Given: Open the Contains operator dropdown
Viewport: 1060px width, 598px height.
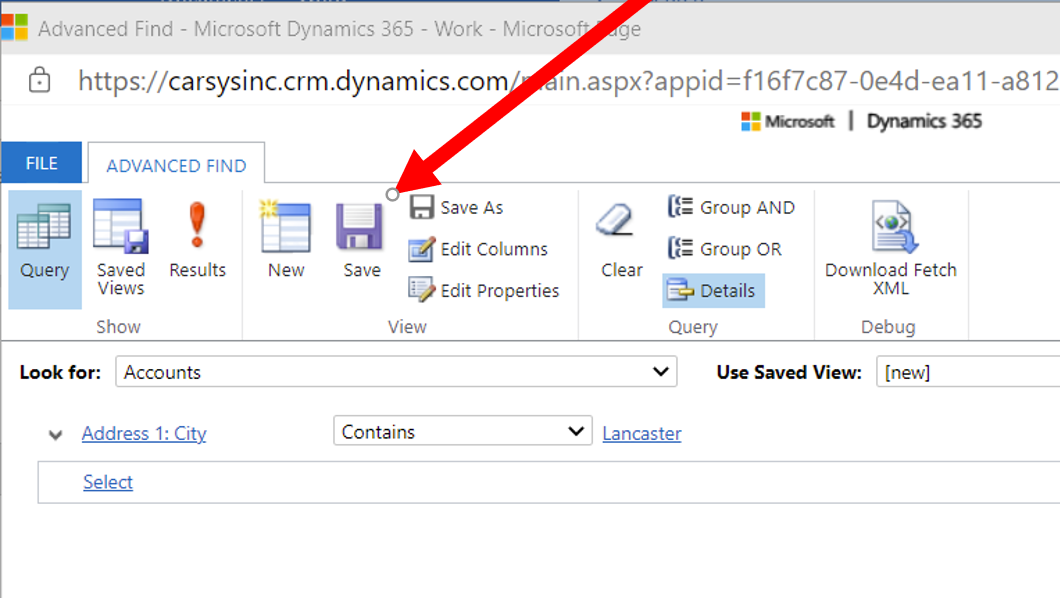Looking at the screenshot, I should (x=463, y=431).
